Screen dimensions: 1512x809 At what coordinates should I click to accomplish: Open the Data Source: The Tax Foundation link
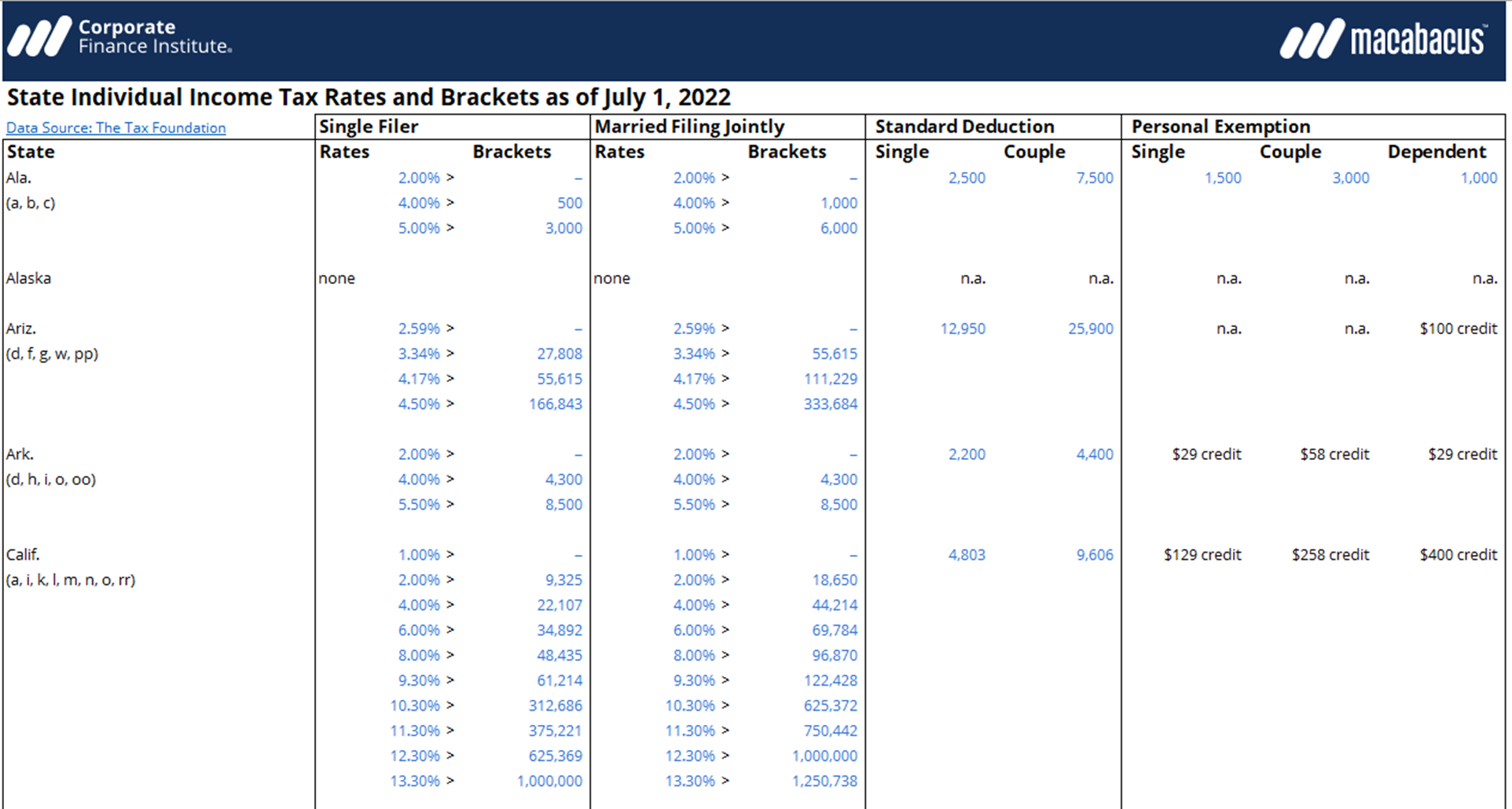pyautogui.click(x=116, y=128)
